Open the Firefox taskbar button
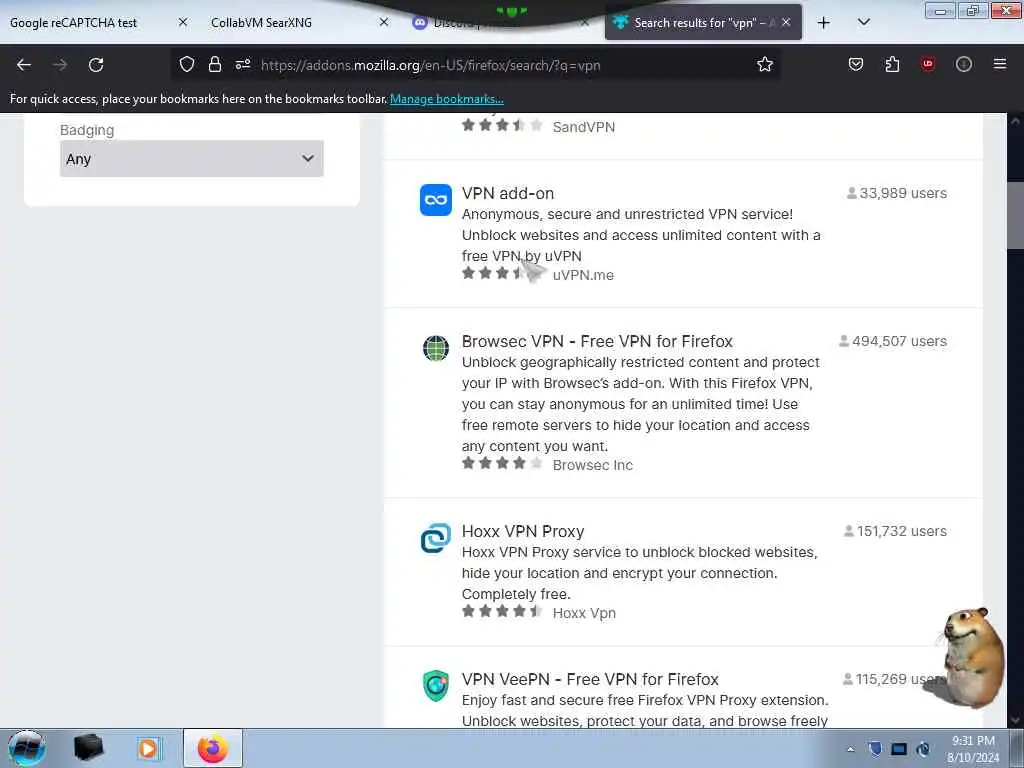 pos(213,748)
